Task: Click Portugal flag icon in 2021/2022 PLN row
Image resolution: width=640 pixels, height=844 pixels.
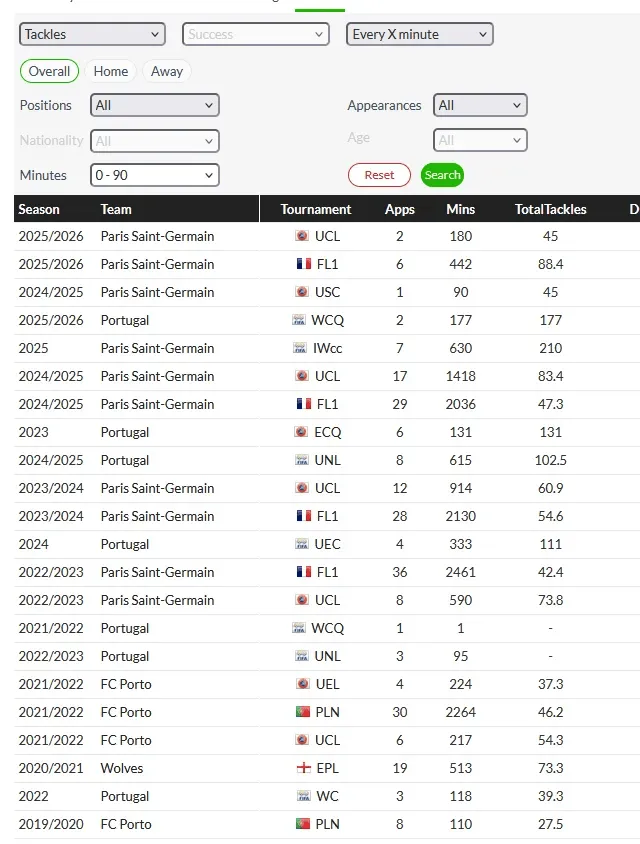Action: click(x=302, y=713)
